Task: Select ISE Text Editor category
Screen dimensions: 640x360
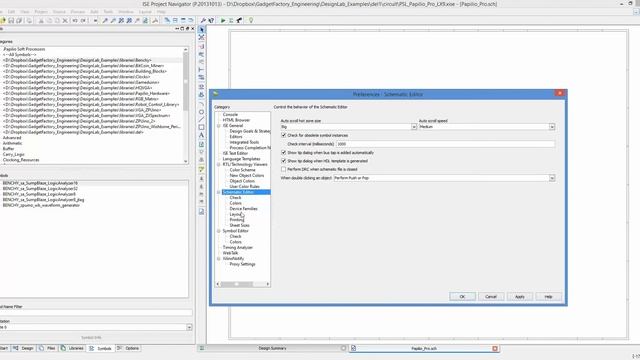Action: [235, 153]
